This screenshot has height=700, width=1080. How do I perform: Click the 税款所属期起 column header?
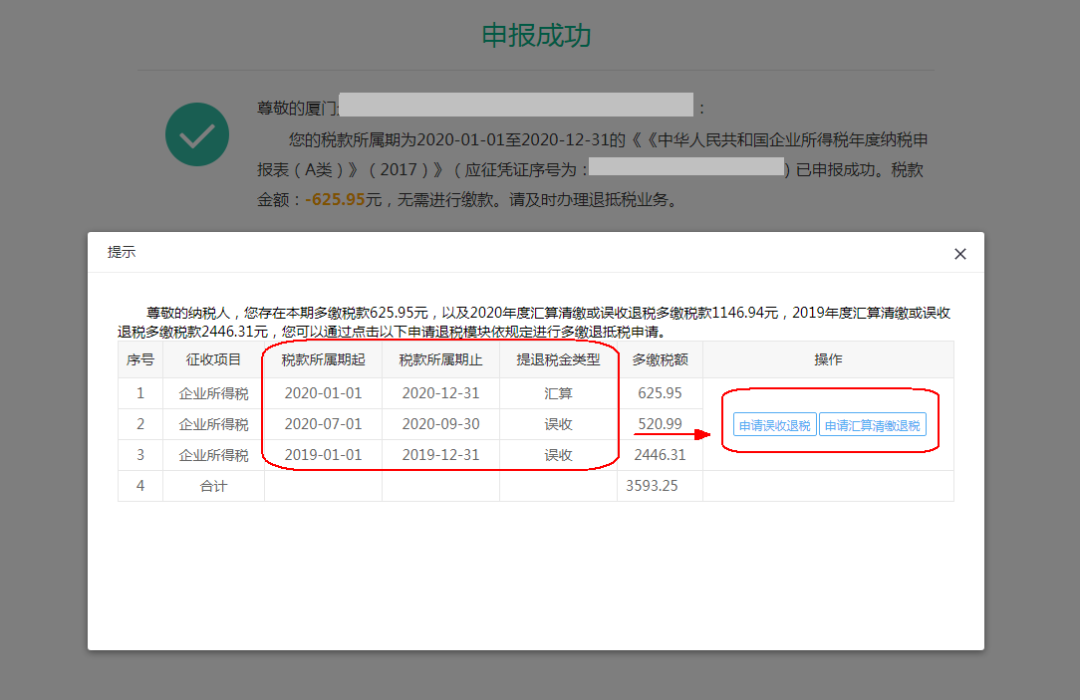point(322,359)
